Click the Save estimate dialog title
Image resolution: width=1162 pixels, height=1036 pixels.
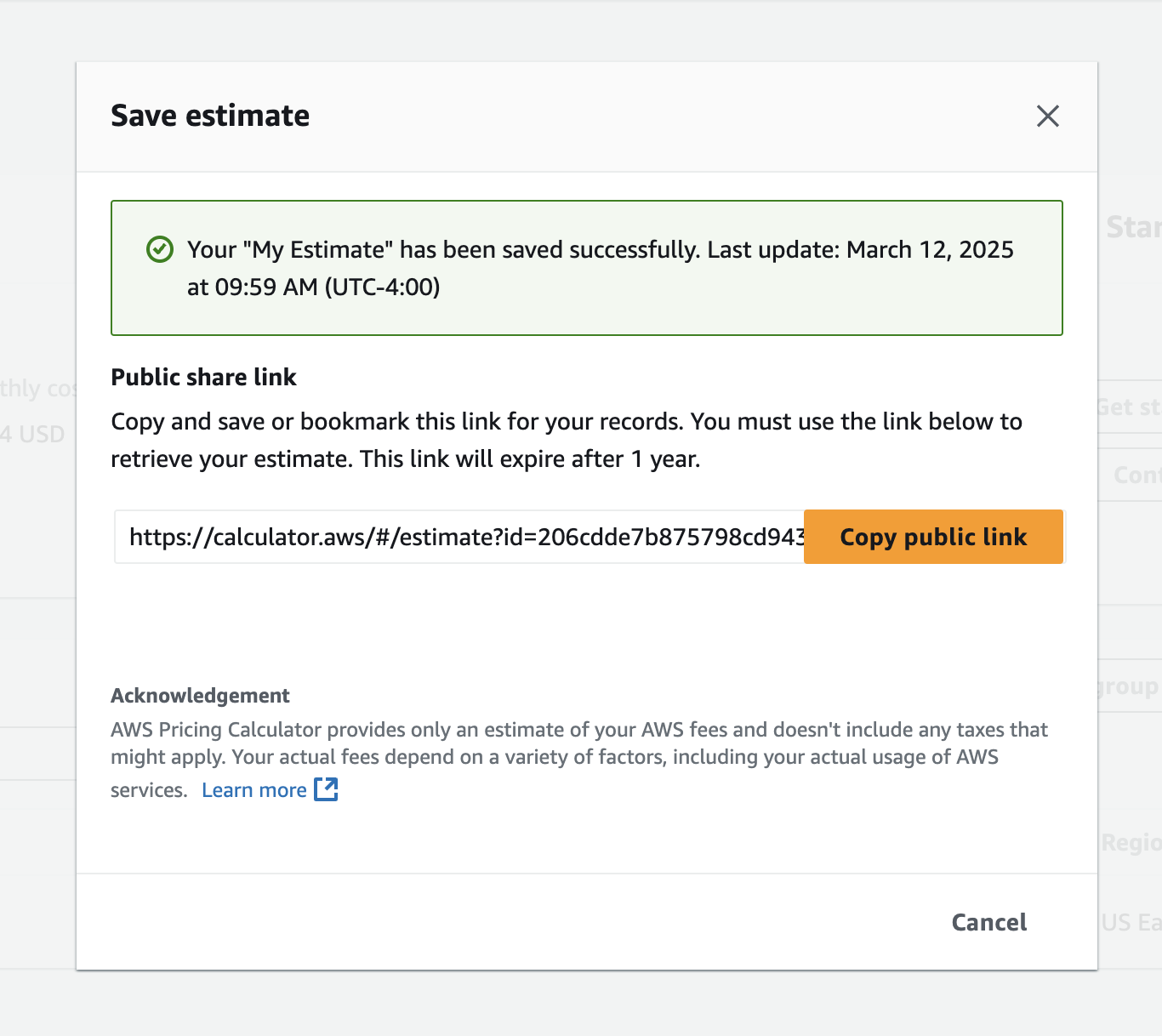[x=210, y=116]
